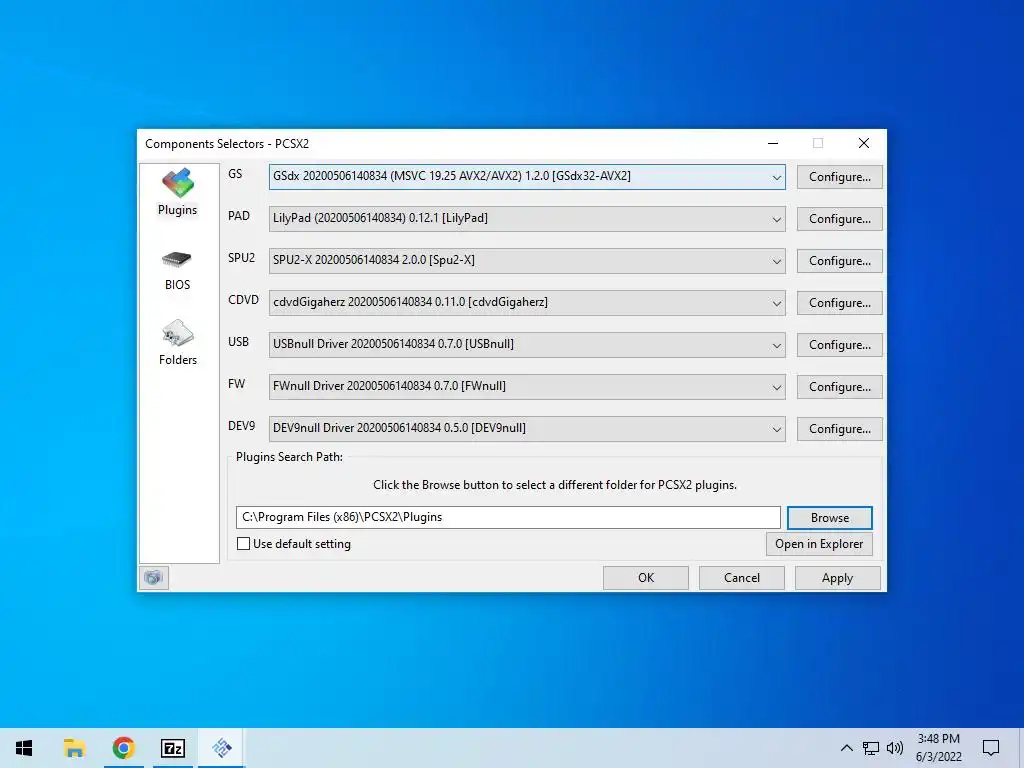Configure the SPU2 plugin
The image size is (1024, 768).
[839, 261]
